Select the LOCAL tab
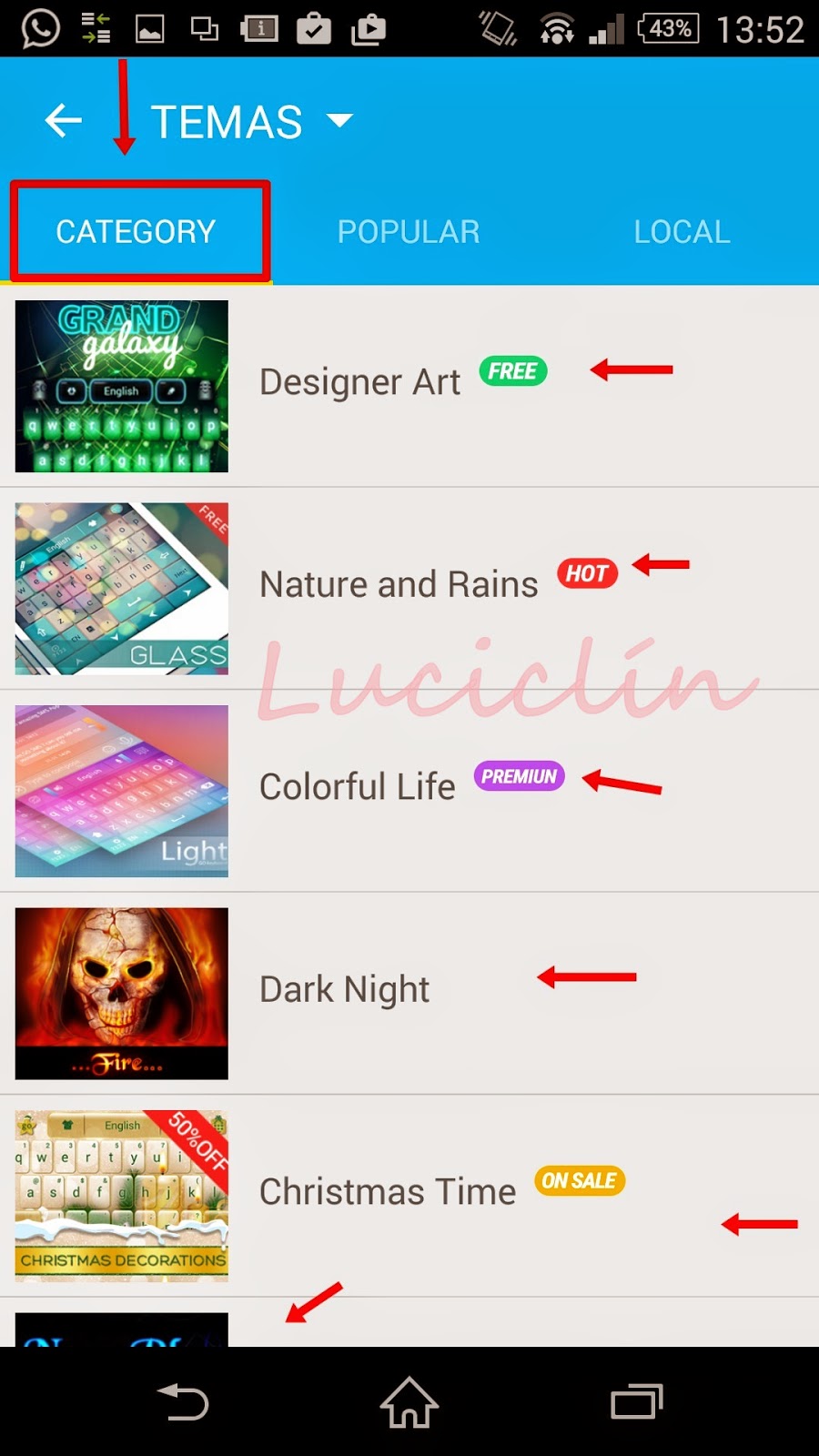The width and height of the screenshot is (819, 1456). pos(682,231)
